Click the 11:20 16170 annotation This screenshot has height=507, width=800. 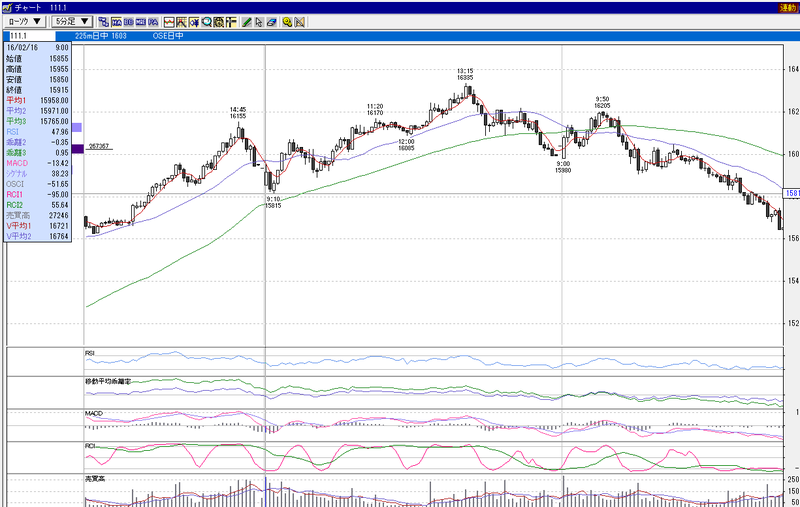click(375, 110)
